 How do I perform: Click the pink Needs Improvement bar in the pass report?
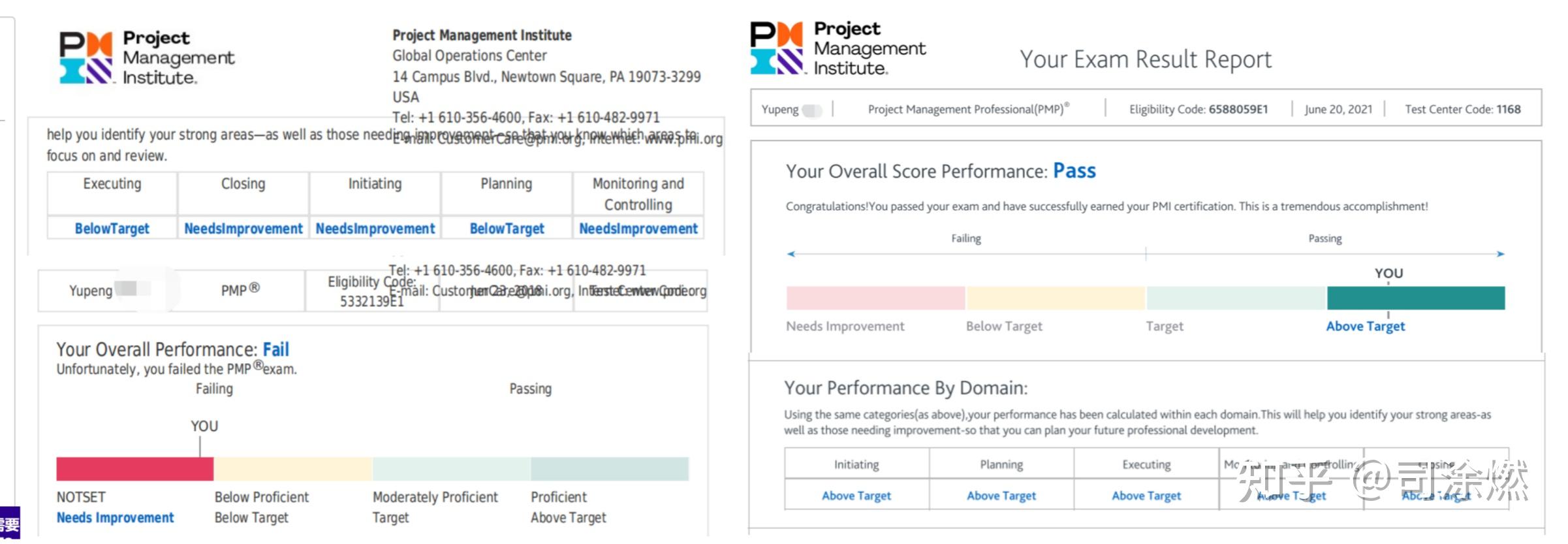coord(875,298)
